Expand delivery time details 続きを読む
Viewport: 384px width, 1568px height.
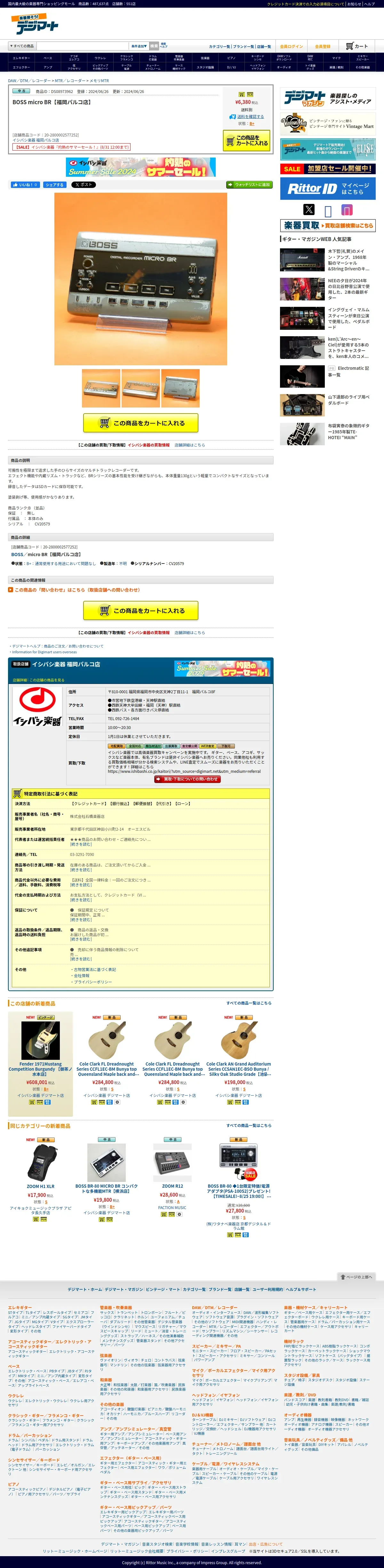(80, 870)
